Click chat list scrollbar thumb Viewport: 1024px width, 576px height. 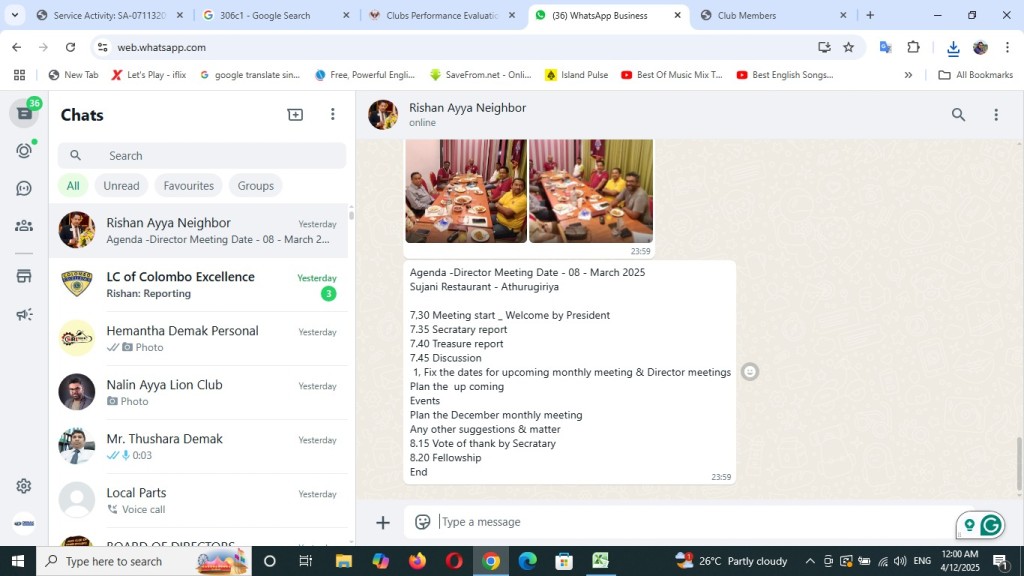(351, 214)
